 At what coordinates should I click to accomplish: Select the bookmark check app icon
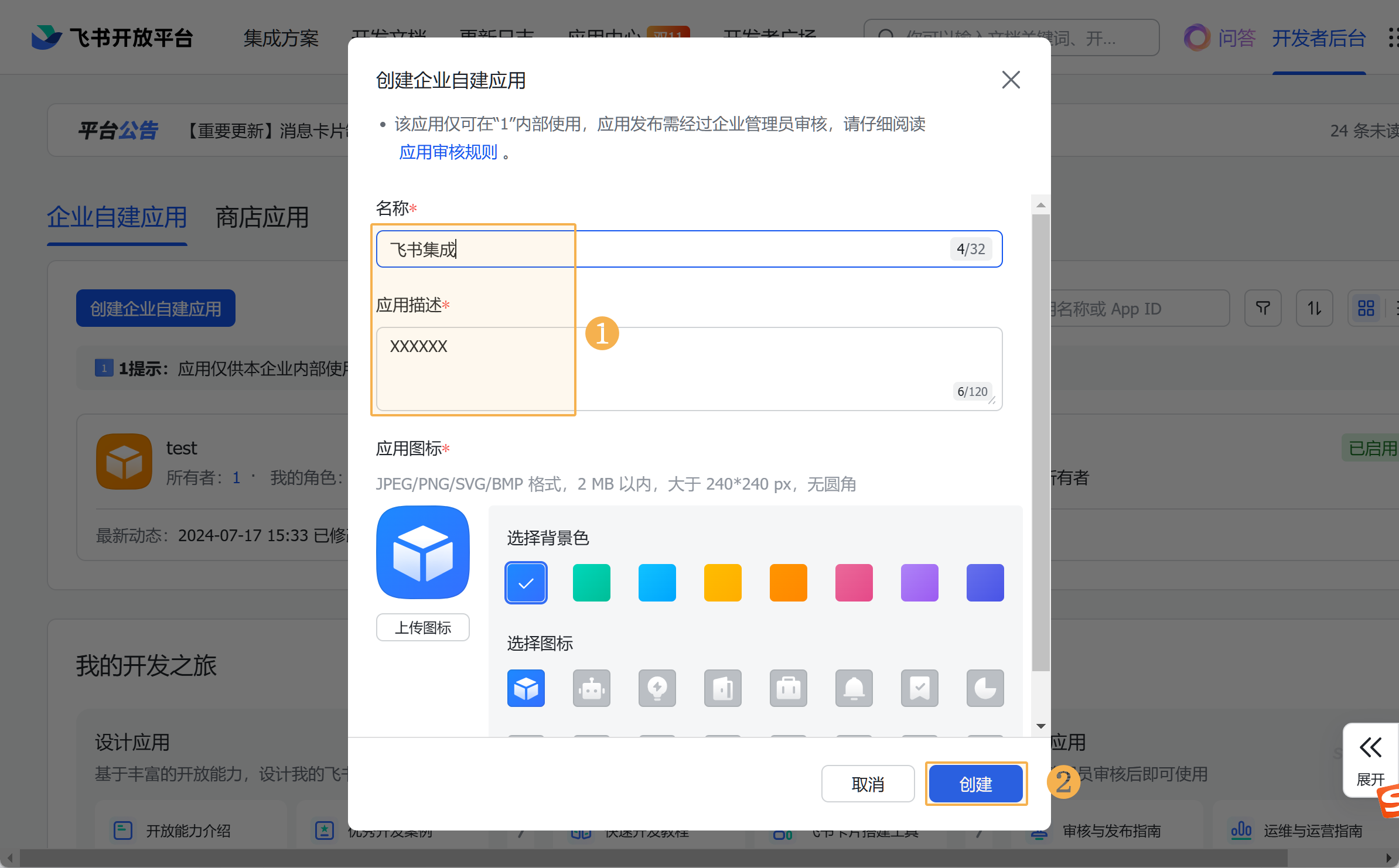click(x=919, y=688)
